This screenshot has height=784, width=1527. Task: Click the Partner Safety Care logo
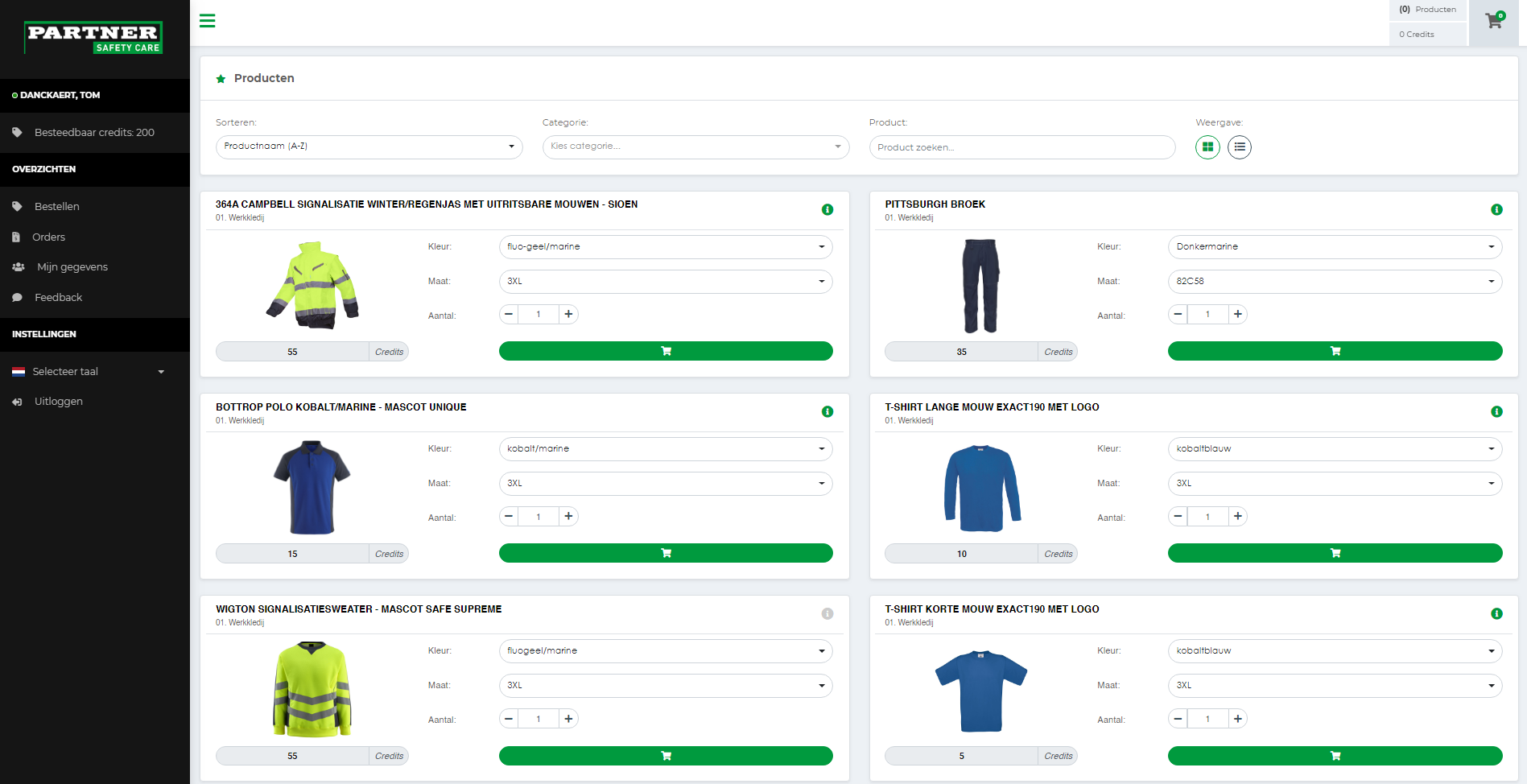click(x=93, y=38)
